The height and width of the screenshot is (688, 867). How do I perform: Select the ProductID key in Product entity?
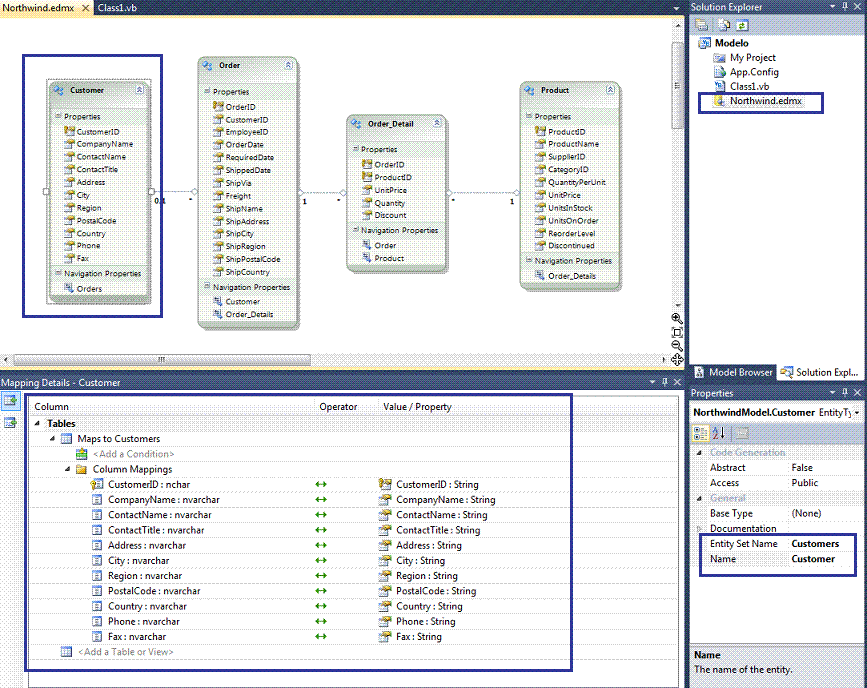tap(566, 132)
